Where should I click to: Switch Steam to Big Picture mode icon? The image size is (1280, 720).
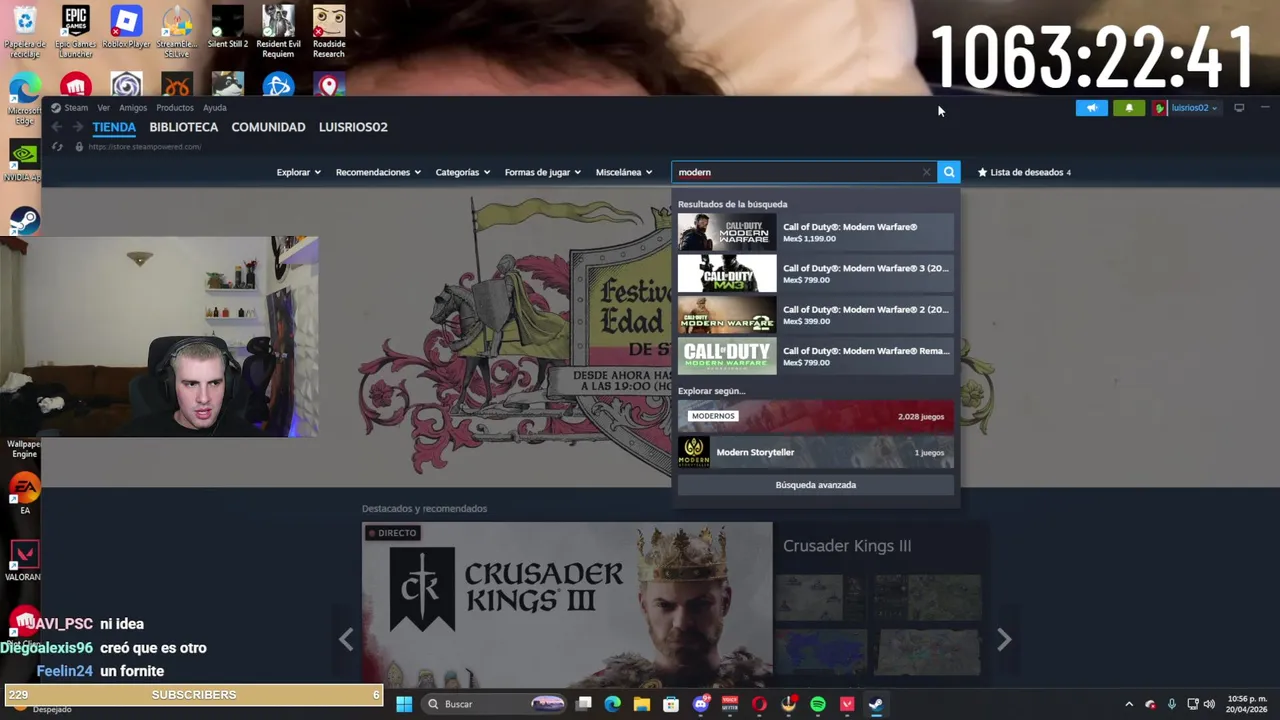tap(1239, 108)
